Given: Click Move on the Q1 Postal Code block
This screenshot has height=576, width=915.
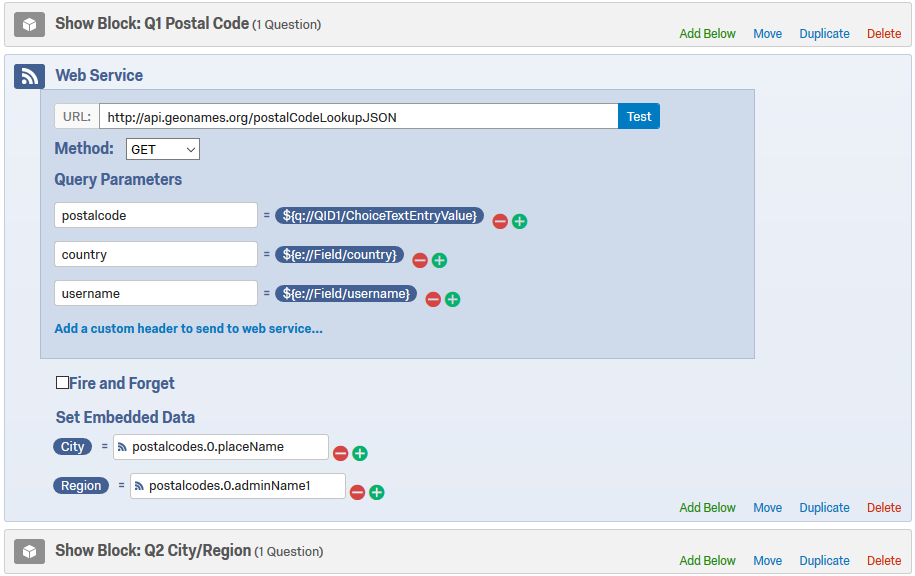Looking at the screenshot, I should [767, 34].
